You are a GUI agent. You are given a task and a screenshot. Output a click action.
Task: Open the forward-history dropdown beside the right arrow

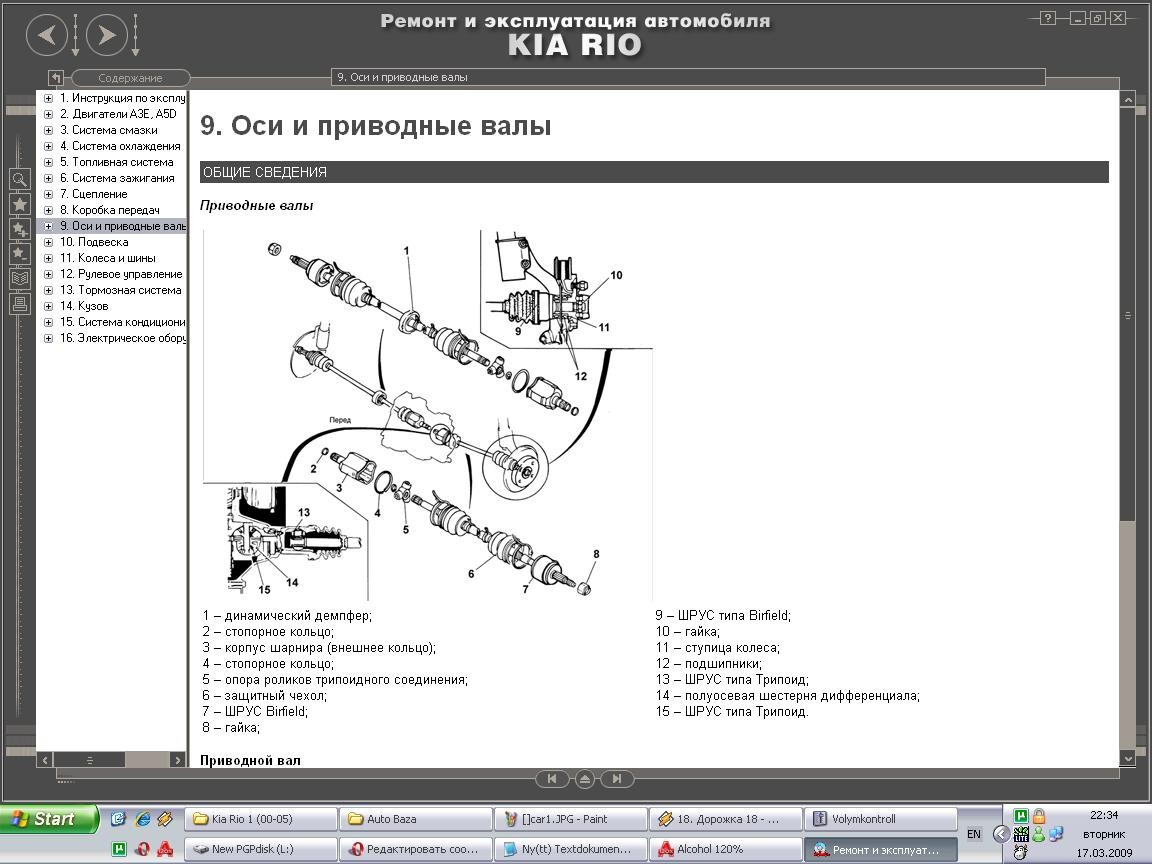(x=135, y=35)
